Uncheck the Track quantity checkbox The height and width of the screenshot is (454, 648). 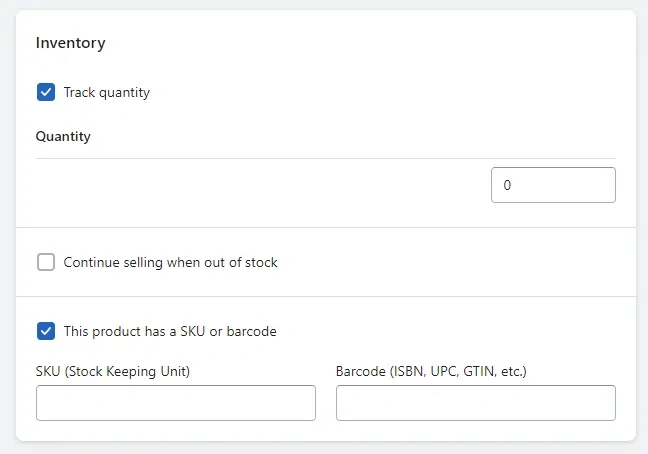(46, 93)
